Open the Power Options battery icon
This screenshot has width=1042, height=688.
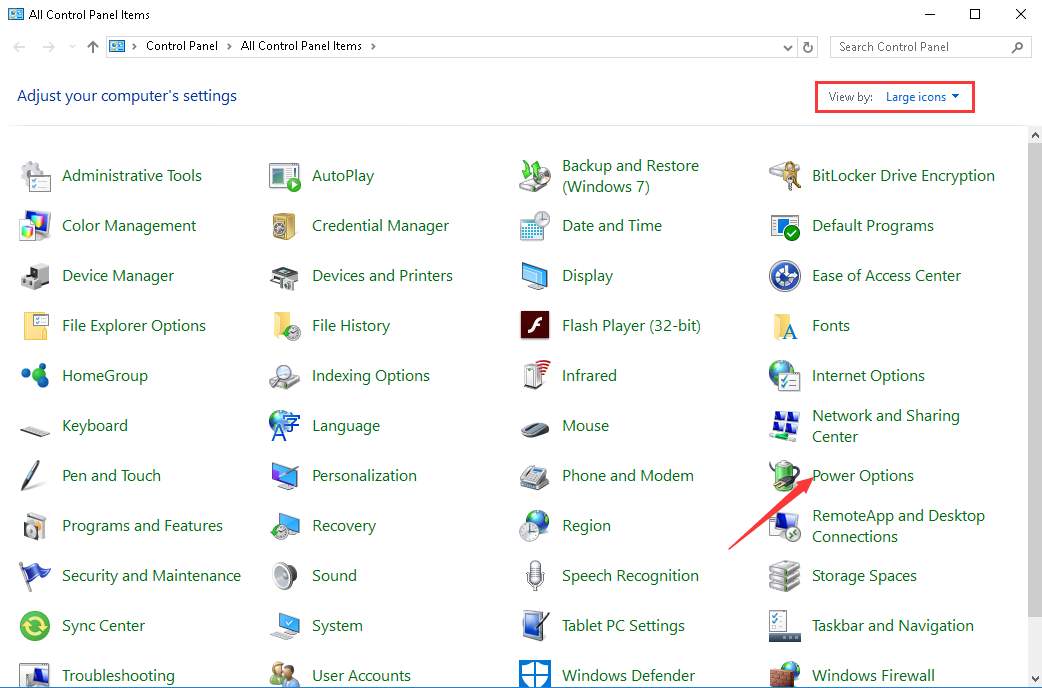coord(785,476)
